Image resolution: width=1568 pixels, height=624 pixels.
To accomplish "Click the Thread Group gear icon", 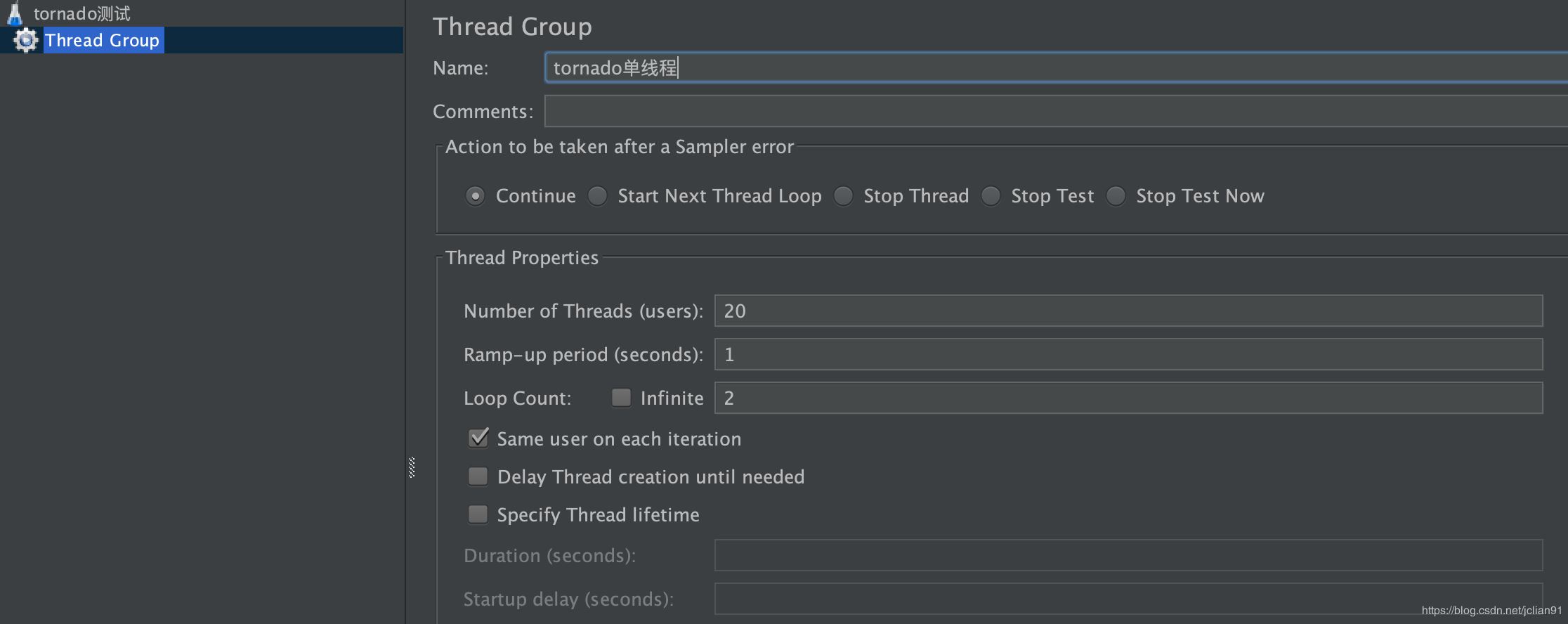I will click(26, 40).
